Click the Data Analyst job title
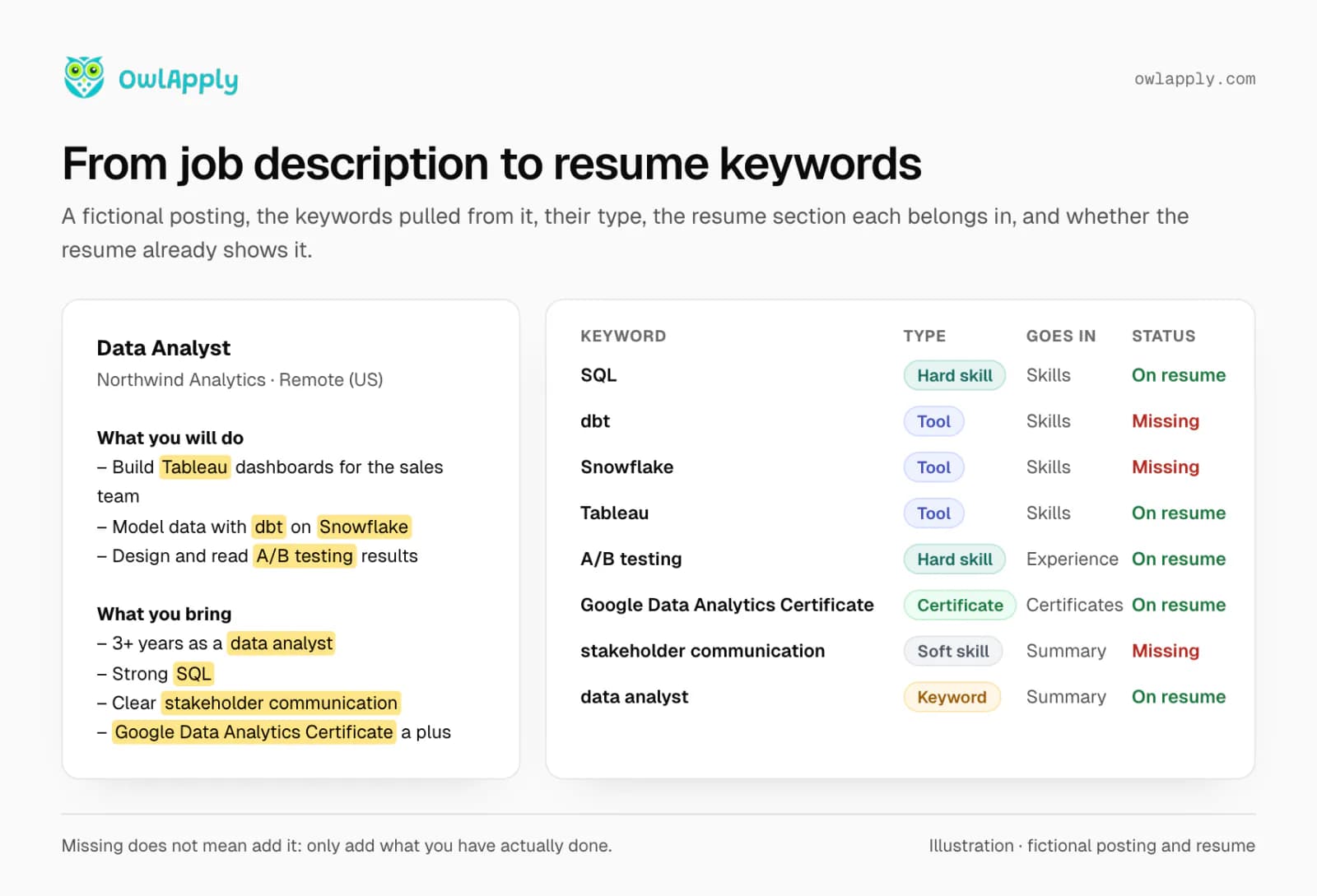 pos(164,348)
